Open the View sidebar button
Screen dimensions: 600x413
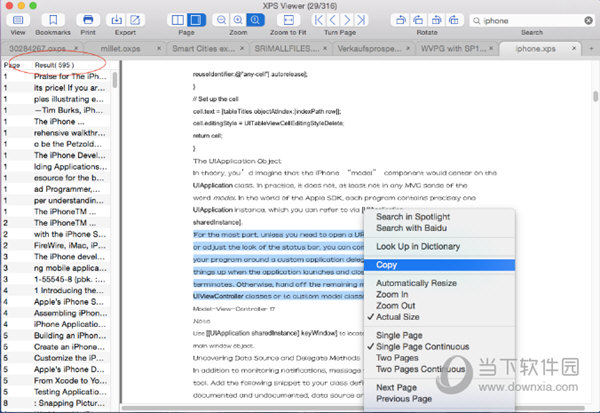pos(18,20)
